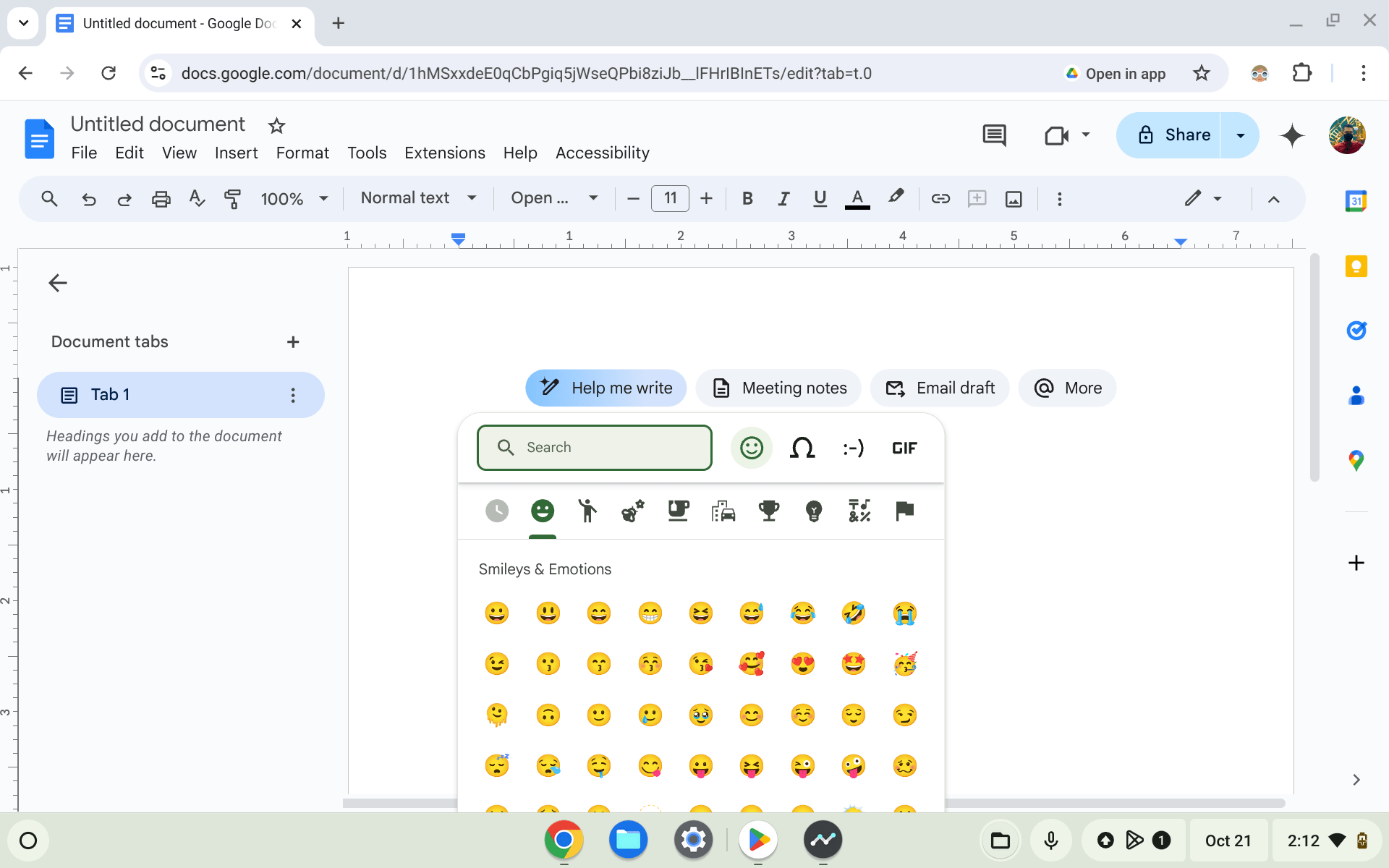Open the Insert menu
Viewport: 1389px width, 868px height.
point(236,153)
